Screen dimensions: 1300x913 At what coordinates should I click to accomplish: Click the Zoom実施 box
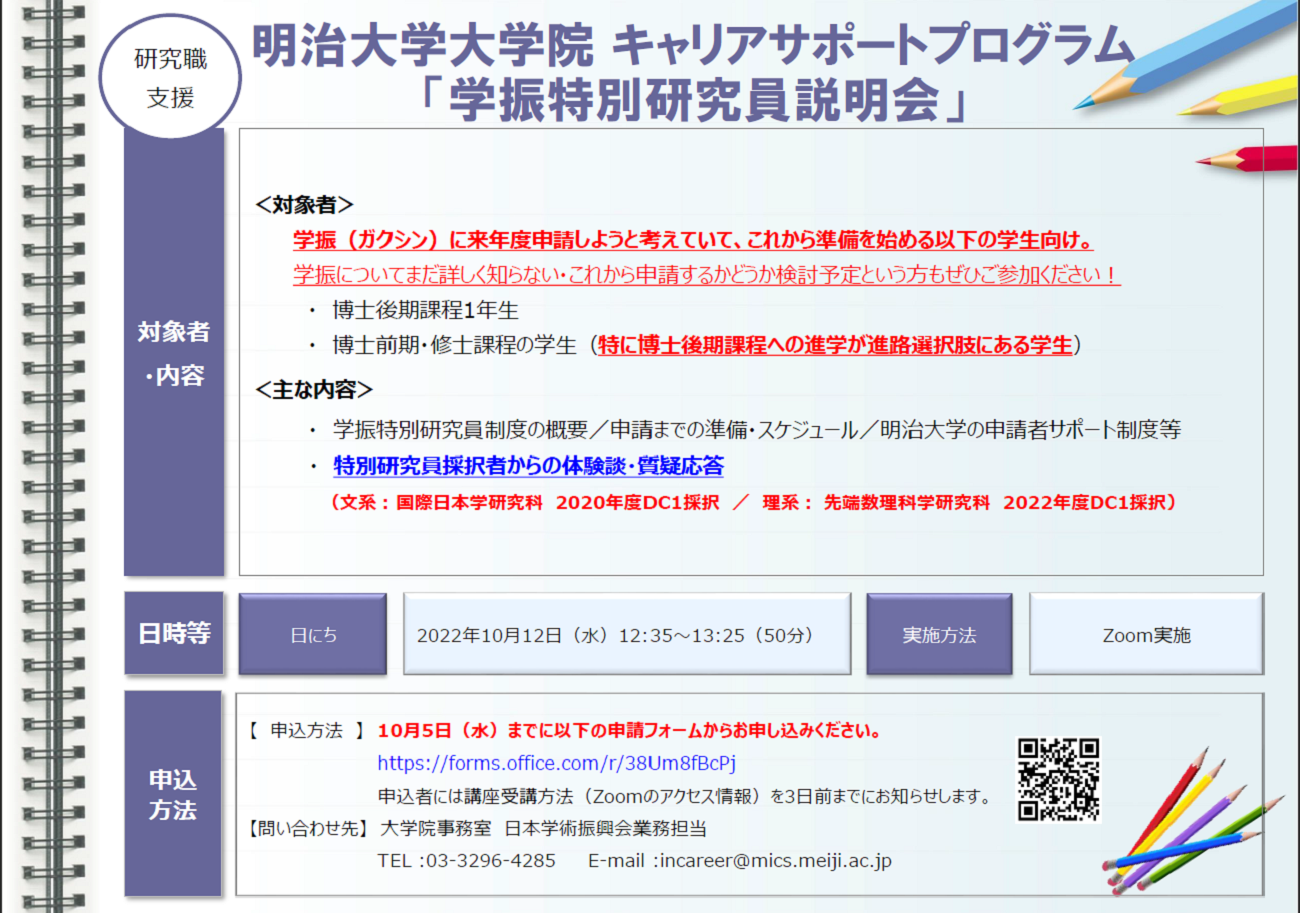[x=1146, y=634]
